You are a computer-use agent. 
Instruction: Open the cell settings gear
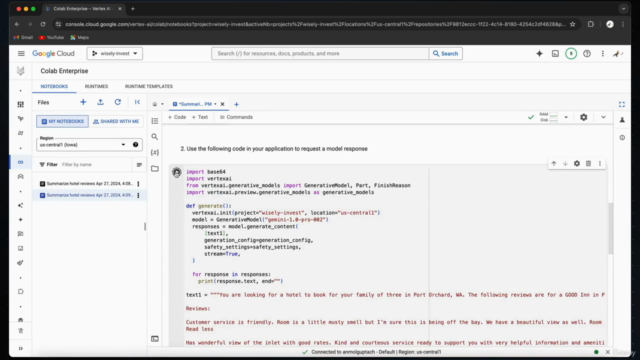577,164
